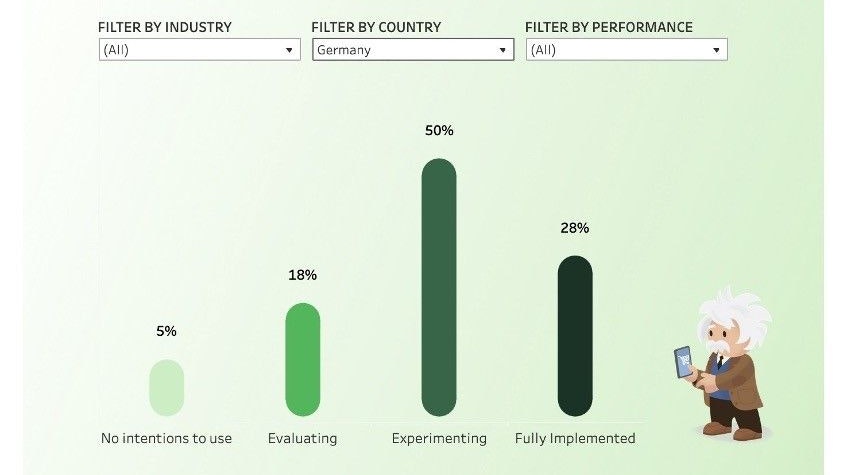Click the phone held by Einstein
844x475 pixels.
pos(683,361)
